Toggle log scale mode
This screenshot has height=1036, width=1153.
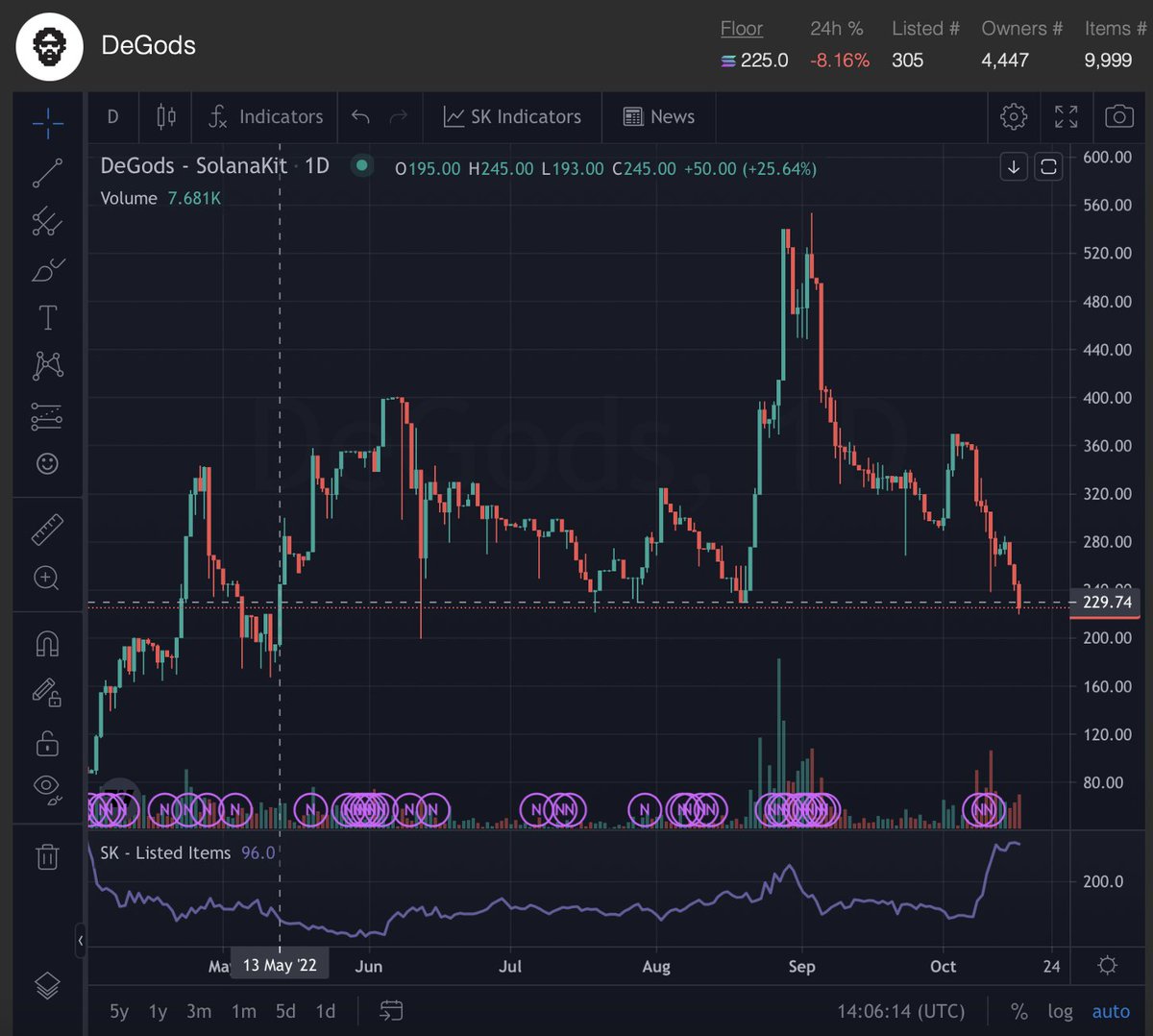(x=1061, y=1011)
